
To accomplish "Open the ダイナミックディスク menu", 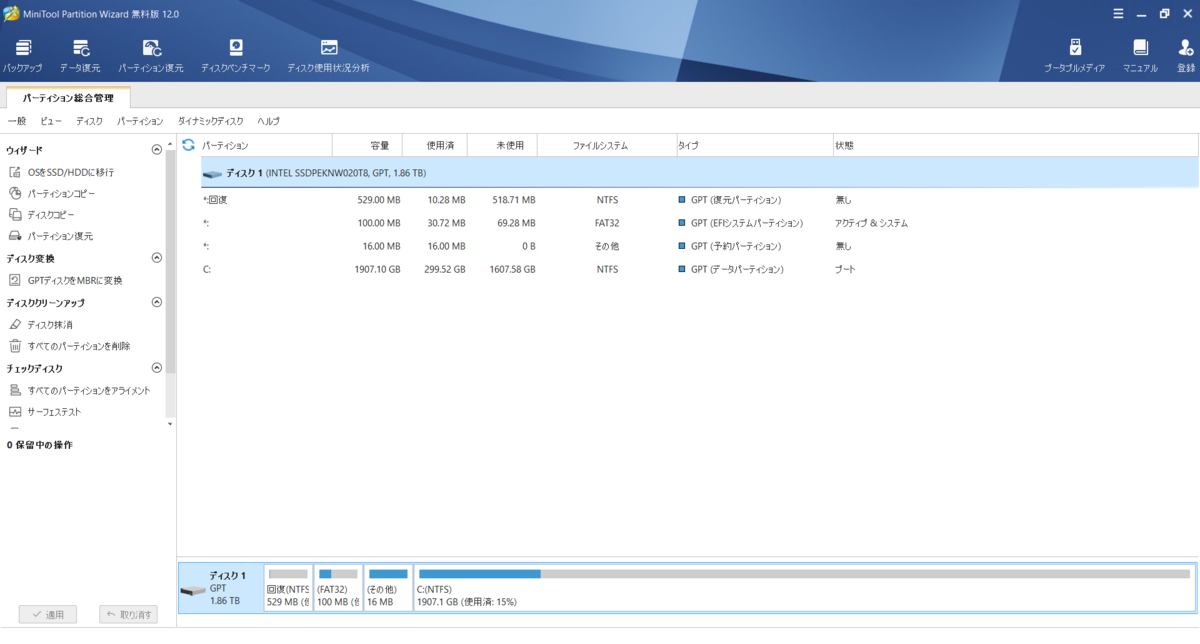I will click(x=210, y=121).
